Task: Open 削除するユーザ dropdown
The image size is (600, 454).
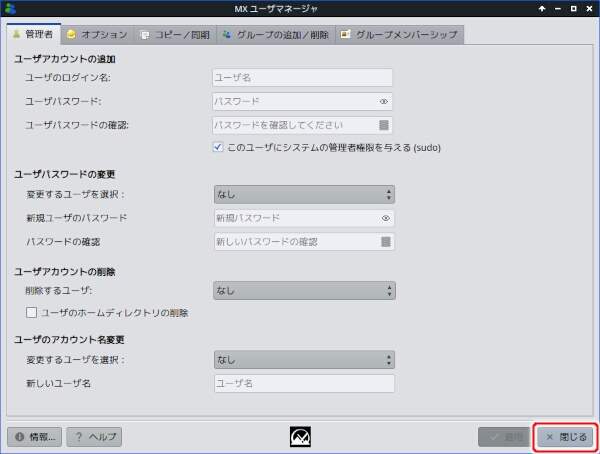Action: click(x=304, y=291)
